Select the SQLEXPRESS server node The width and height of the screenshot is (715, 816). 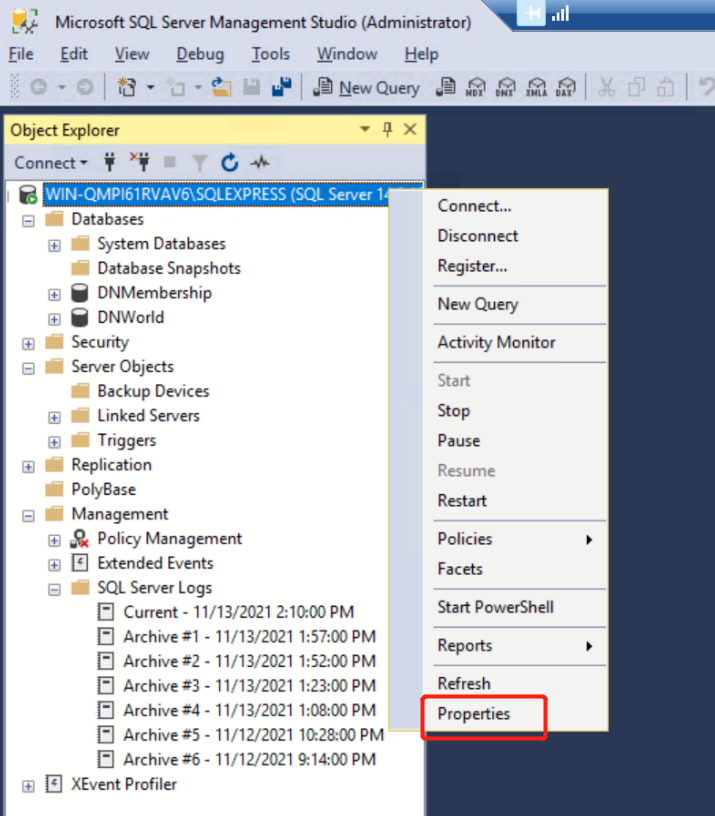point(217,195)
